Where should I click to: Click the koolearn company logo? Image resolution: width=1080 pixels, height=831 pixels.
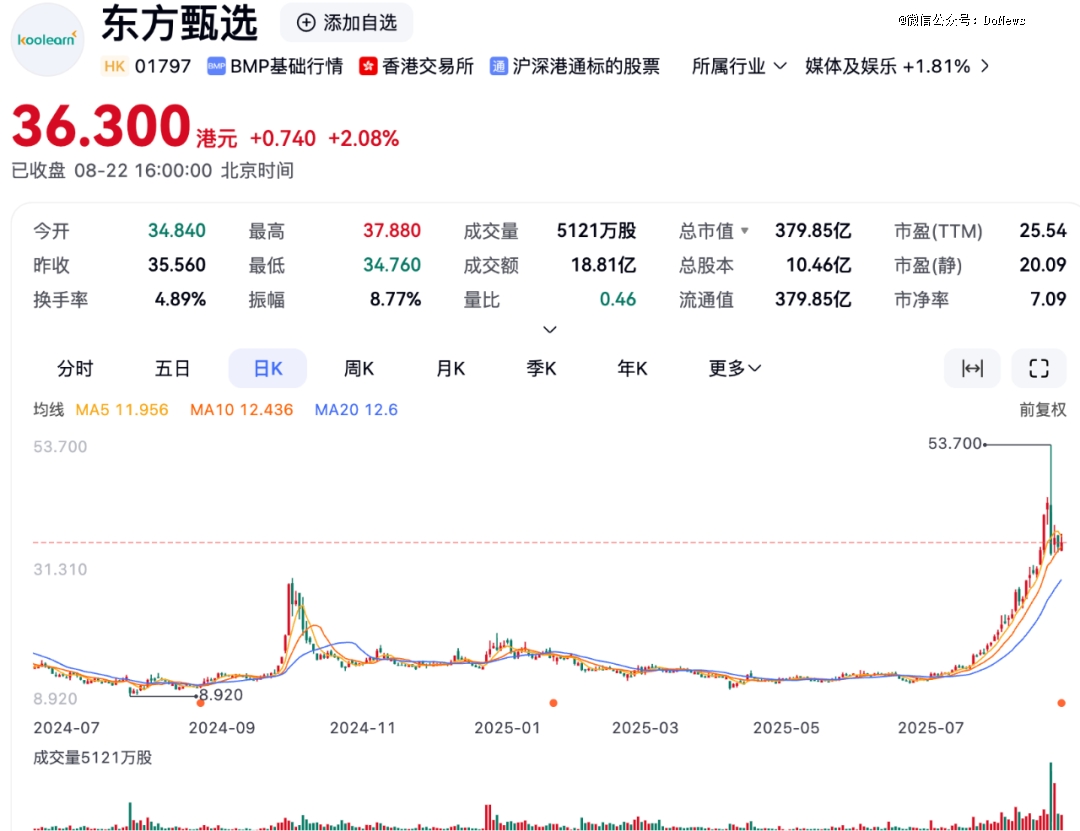point(46,39)
